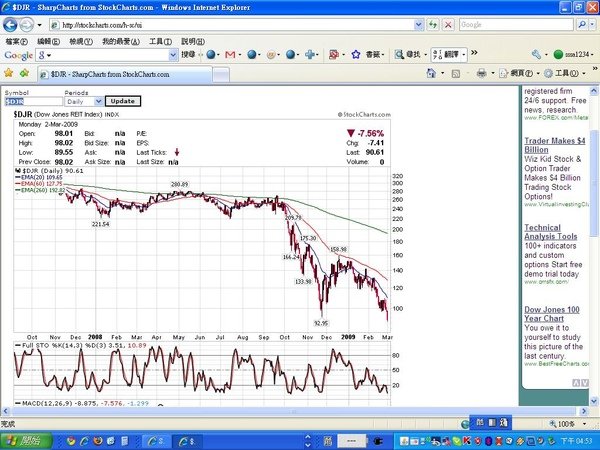The width and height of the screenshot is (600, 450).
Task: Launch Chrome from the quick launch bar
Action: point(71,441)
